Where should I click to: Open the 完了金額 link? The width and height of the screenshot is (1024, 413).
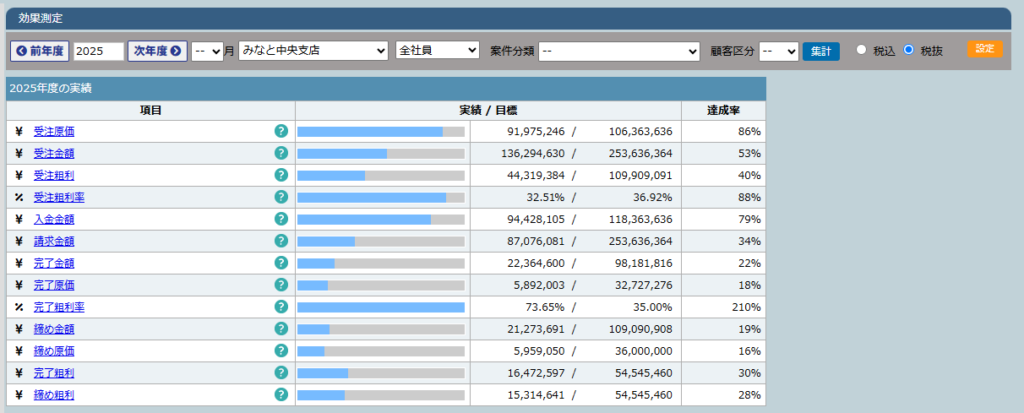pos(54,263)
